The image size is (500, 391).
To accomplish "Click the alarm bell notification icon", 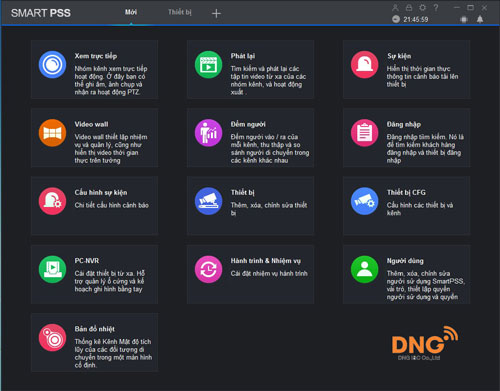I will [x=480, y=19].
